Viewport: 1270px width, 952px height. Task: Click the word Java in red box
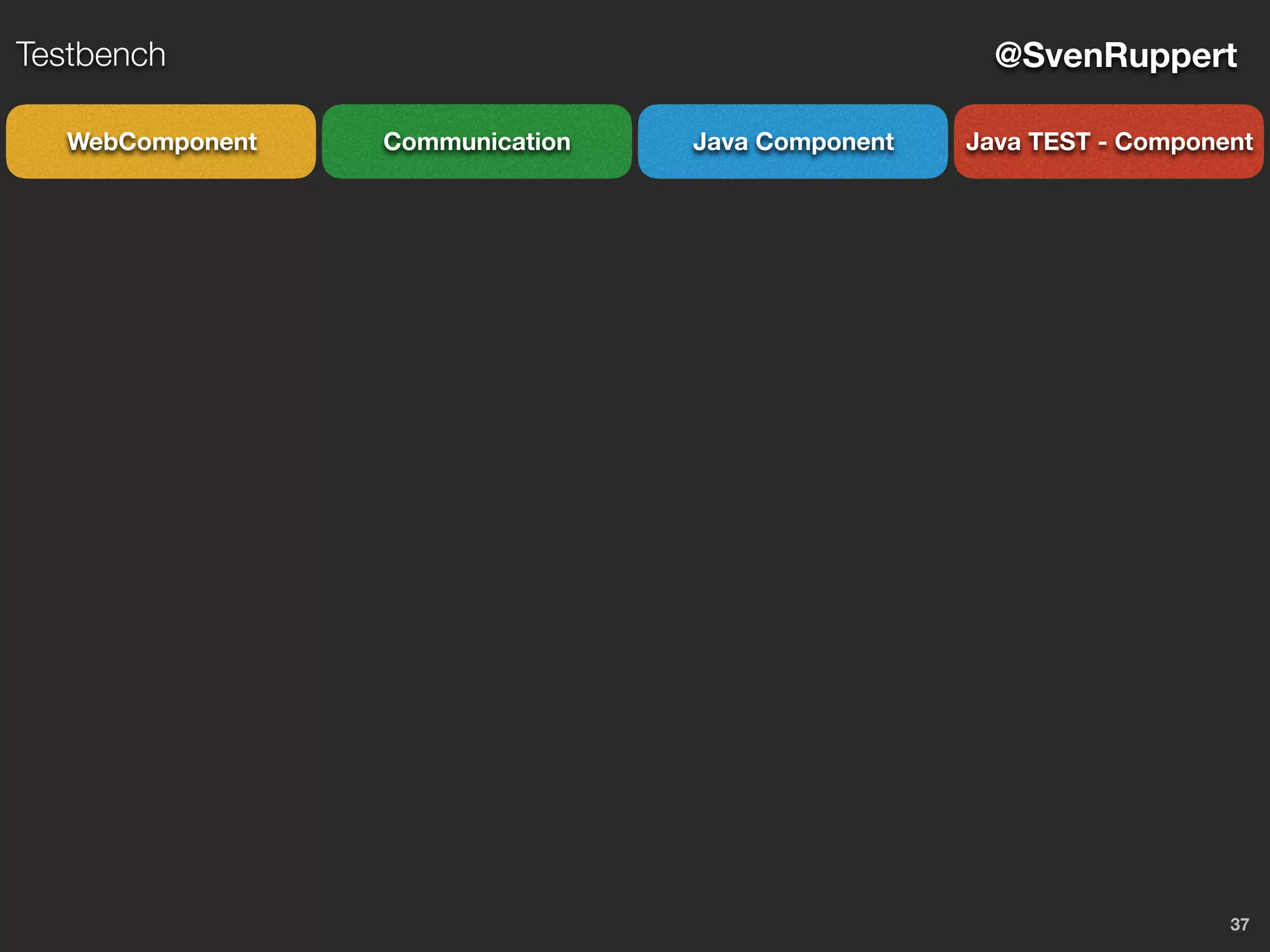click(993, 142)
